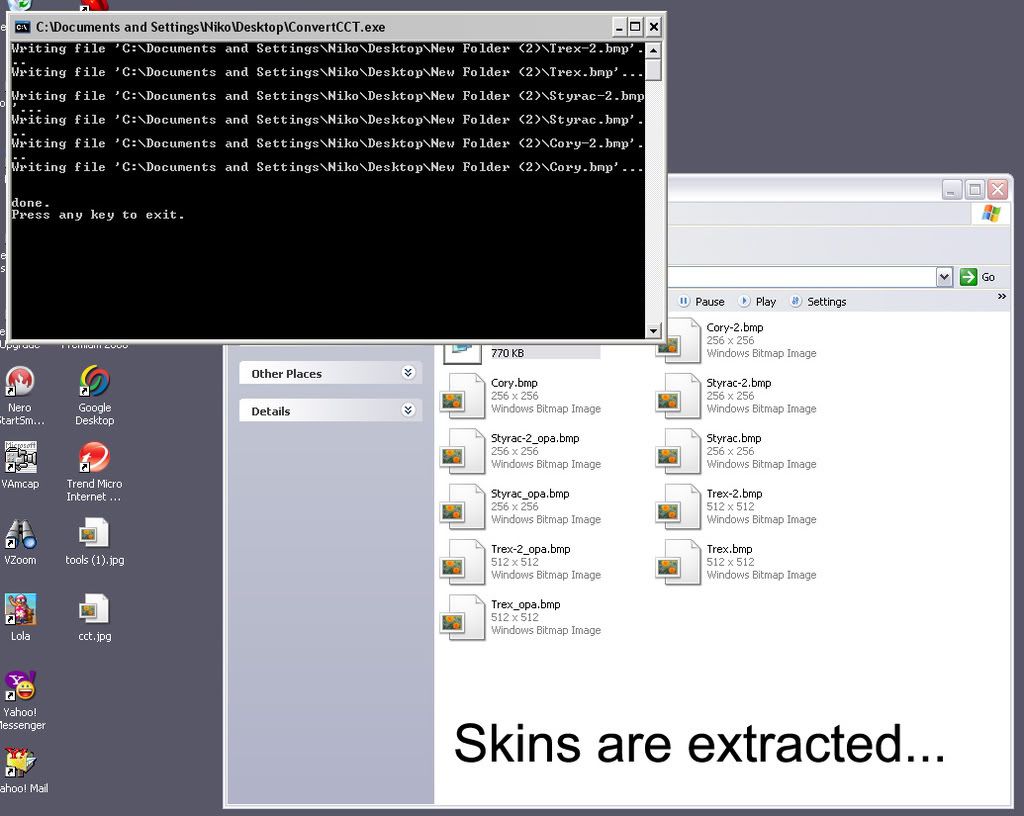Open the Yahoo! Messenger shortcut
The height and width of the screenshot is (816, 1024).
(x=20, y=686)
